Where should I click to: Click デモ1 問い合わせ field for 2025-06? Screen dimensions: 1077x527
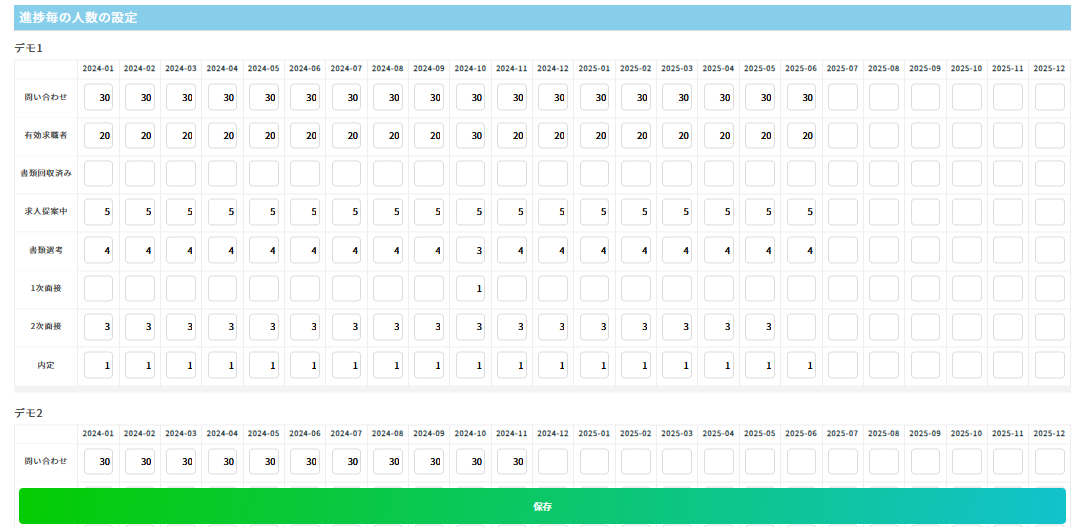(801, 98)
